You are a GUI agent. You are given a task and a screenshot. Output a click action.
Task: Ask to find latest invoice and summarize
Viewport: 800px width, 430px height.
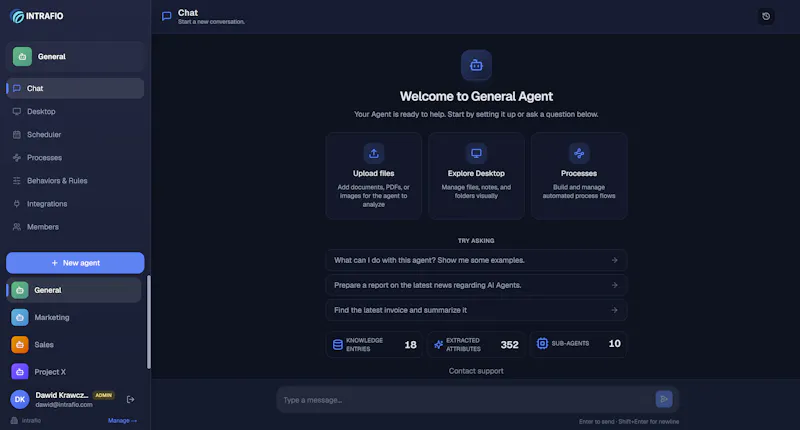tap(476, 310)
